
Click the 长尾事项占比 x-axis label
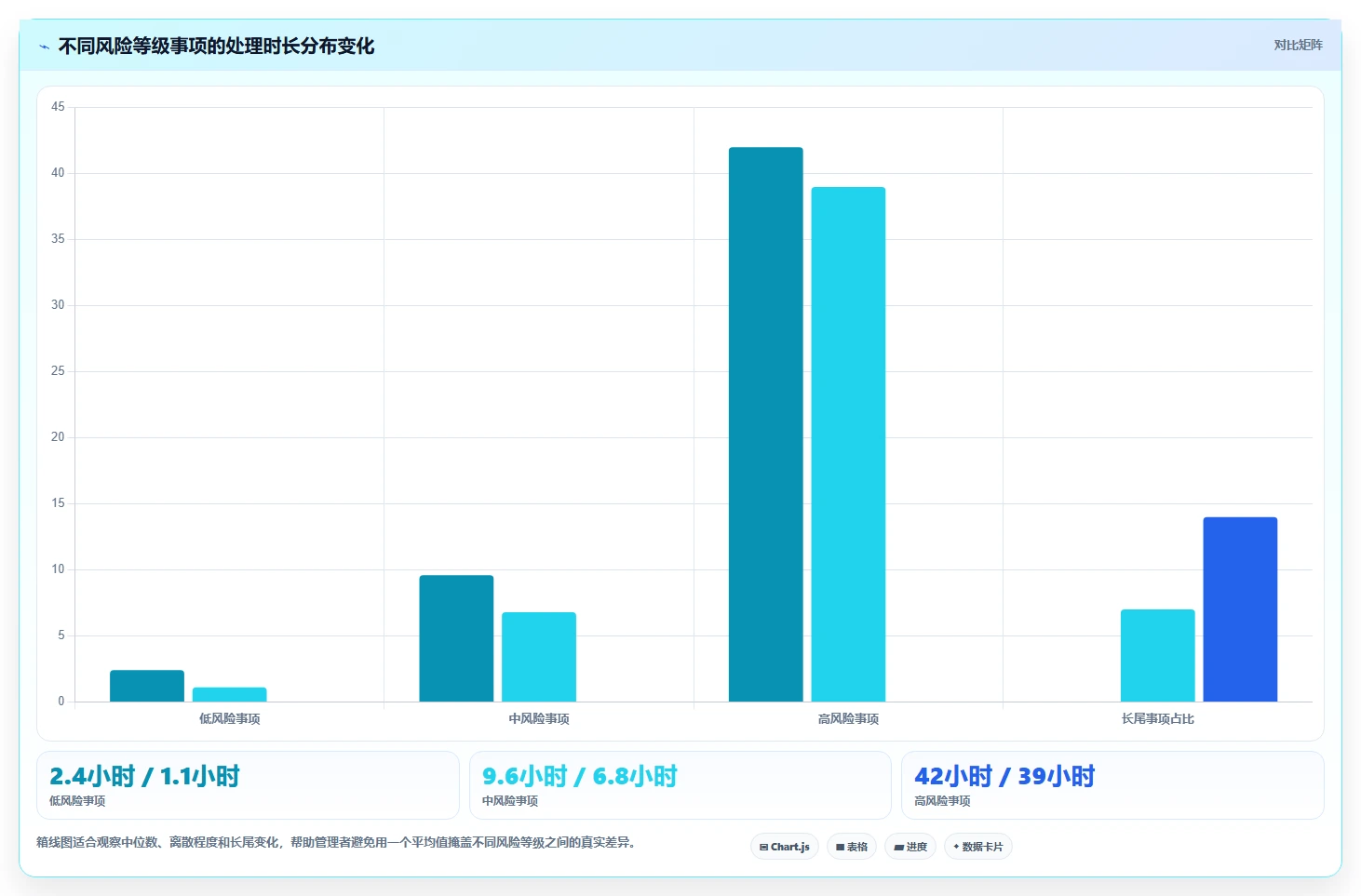(1158, 718)
